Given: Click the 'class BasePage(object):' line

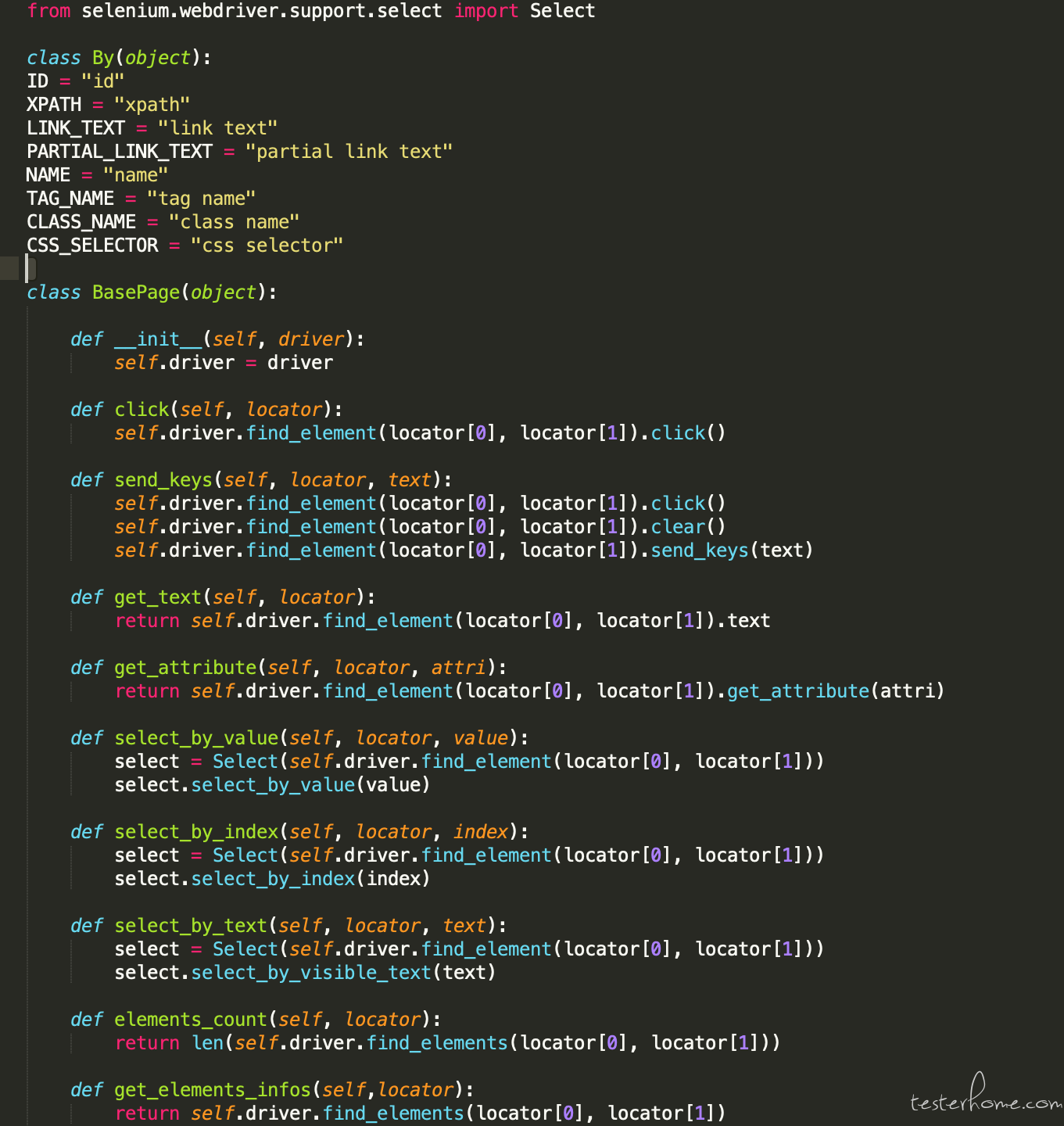Looking at the screenshot, I should pos(152,292).
